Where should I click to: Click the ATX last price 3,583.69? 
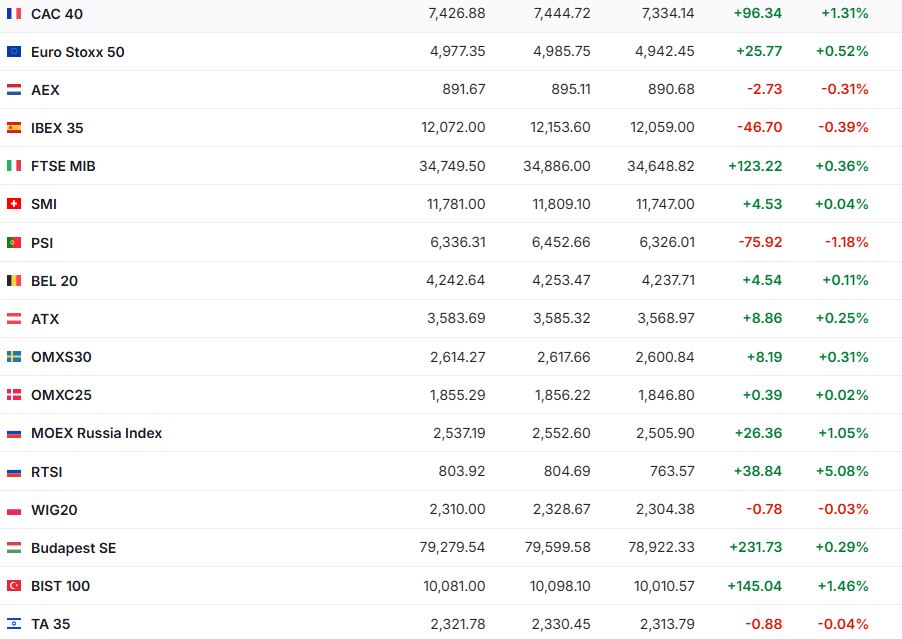pyautogui.click(x=456, y=319)
